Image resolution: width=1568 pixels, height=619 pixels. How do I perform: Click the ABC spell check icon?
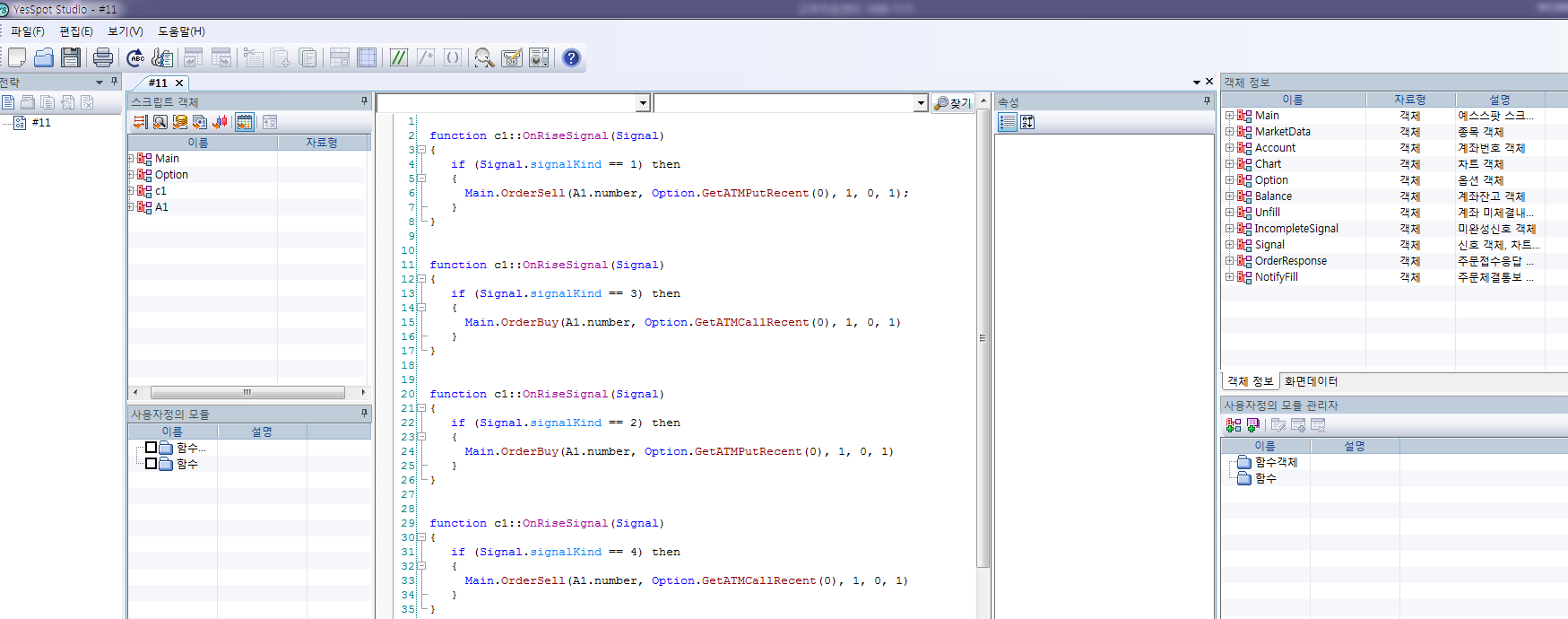135,58
